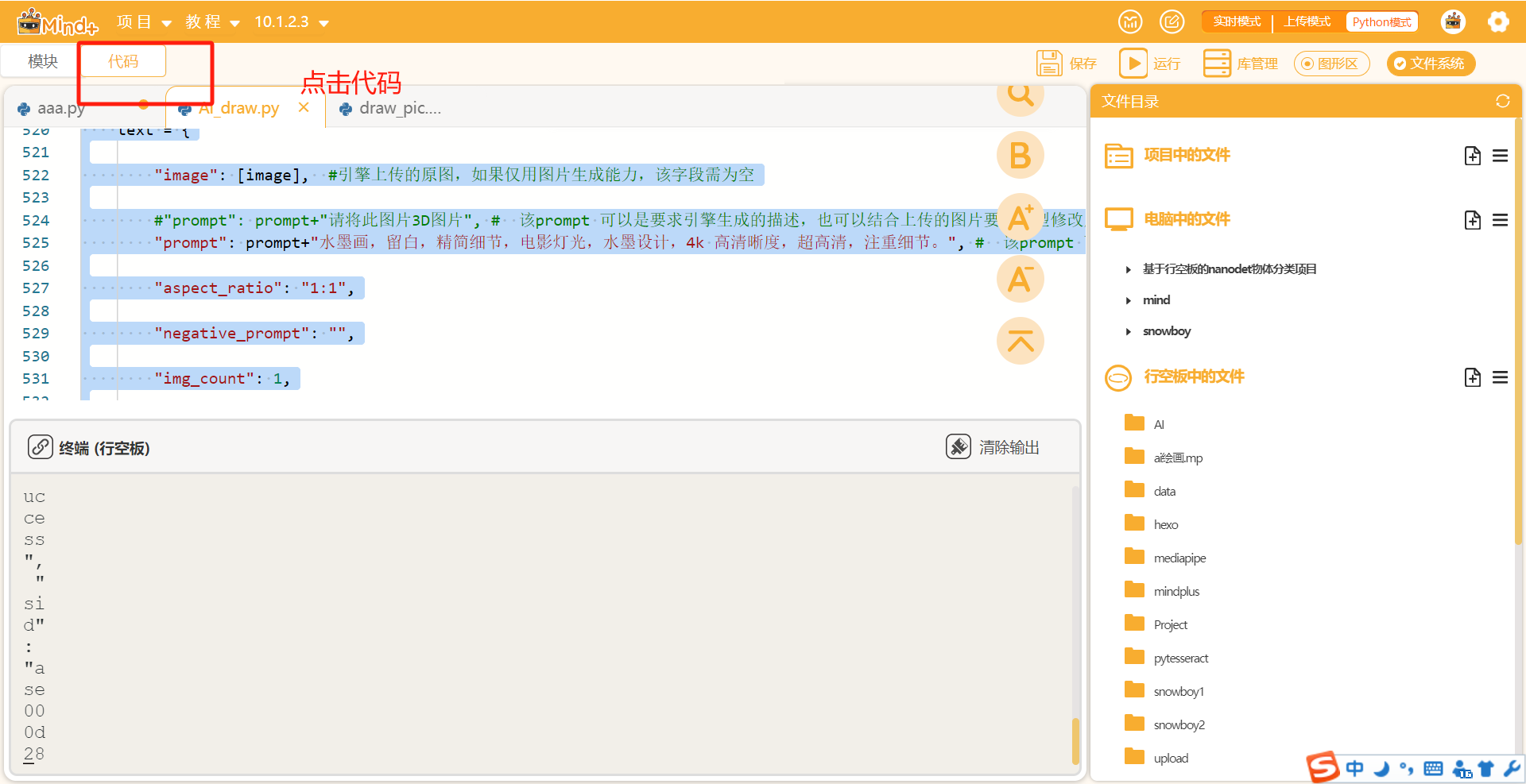Open the snowboy2 folder
This screenshot has width=1526, height=784.
click(x=1165, y=724)
